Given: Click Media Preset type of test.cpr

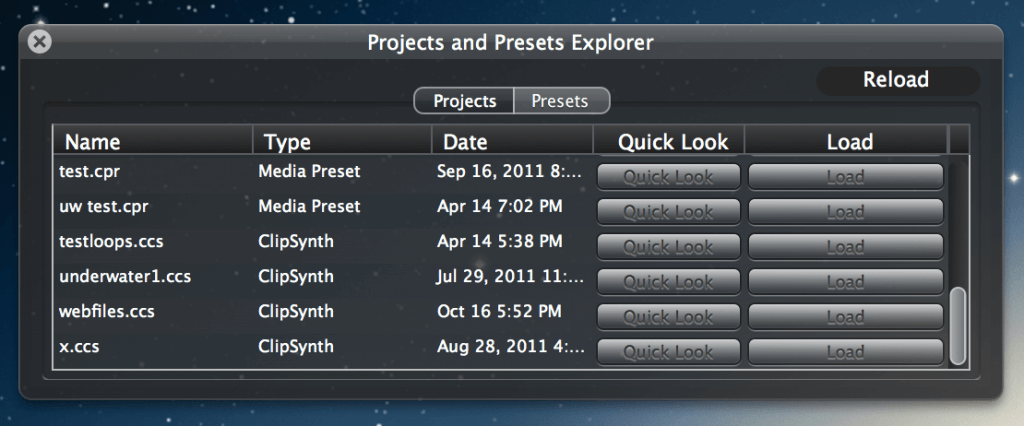Looking at the screenshot, I should pyautogui.click(x=309, y=171).
